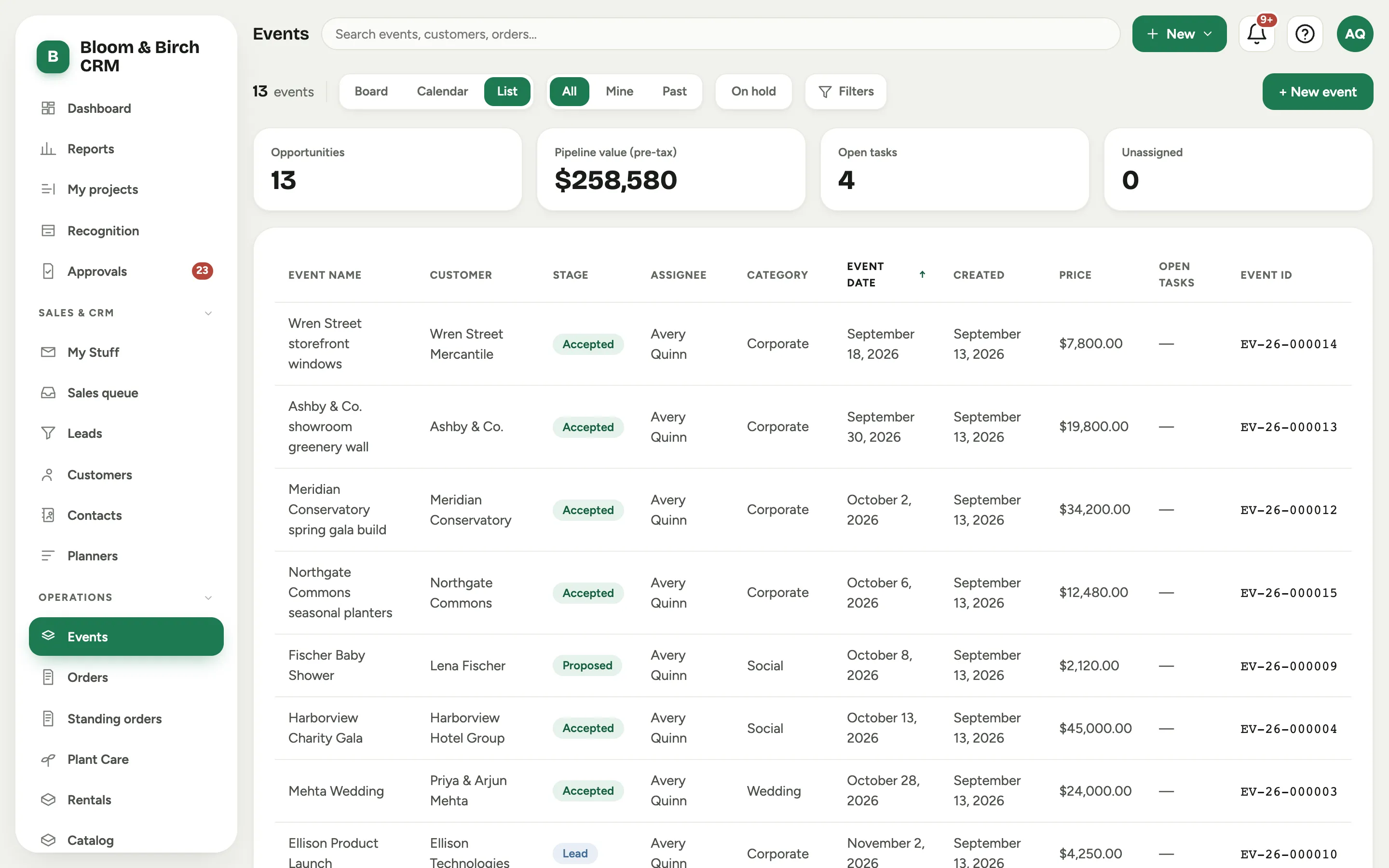Click the Recognition sidebar icon
1389x868 pixels.
pyautogui.click(x=48, y=230)
